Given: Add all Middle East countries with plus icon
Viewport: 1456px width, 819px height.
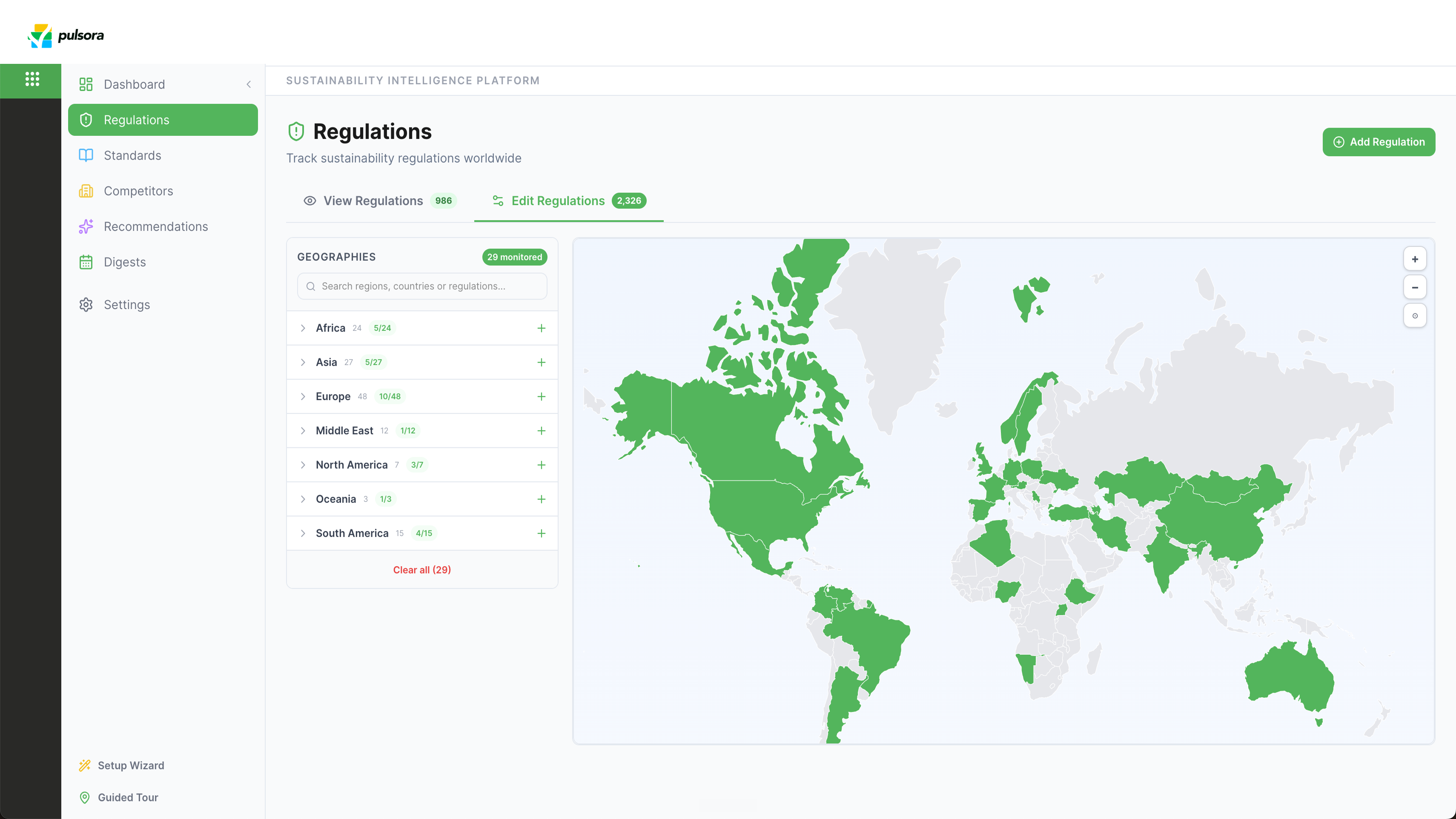Looking at the screenshot, I should tap(541, 431).
